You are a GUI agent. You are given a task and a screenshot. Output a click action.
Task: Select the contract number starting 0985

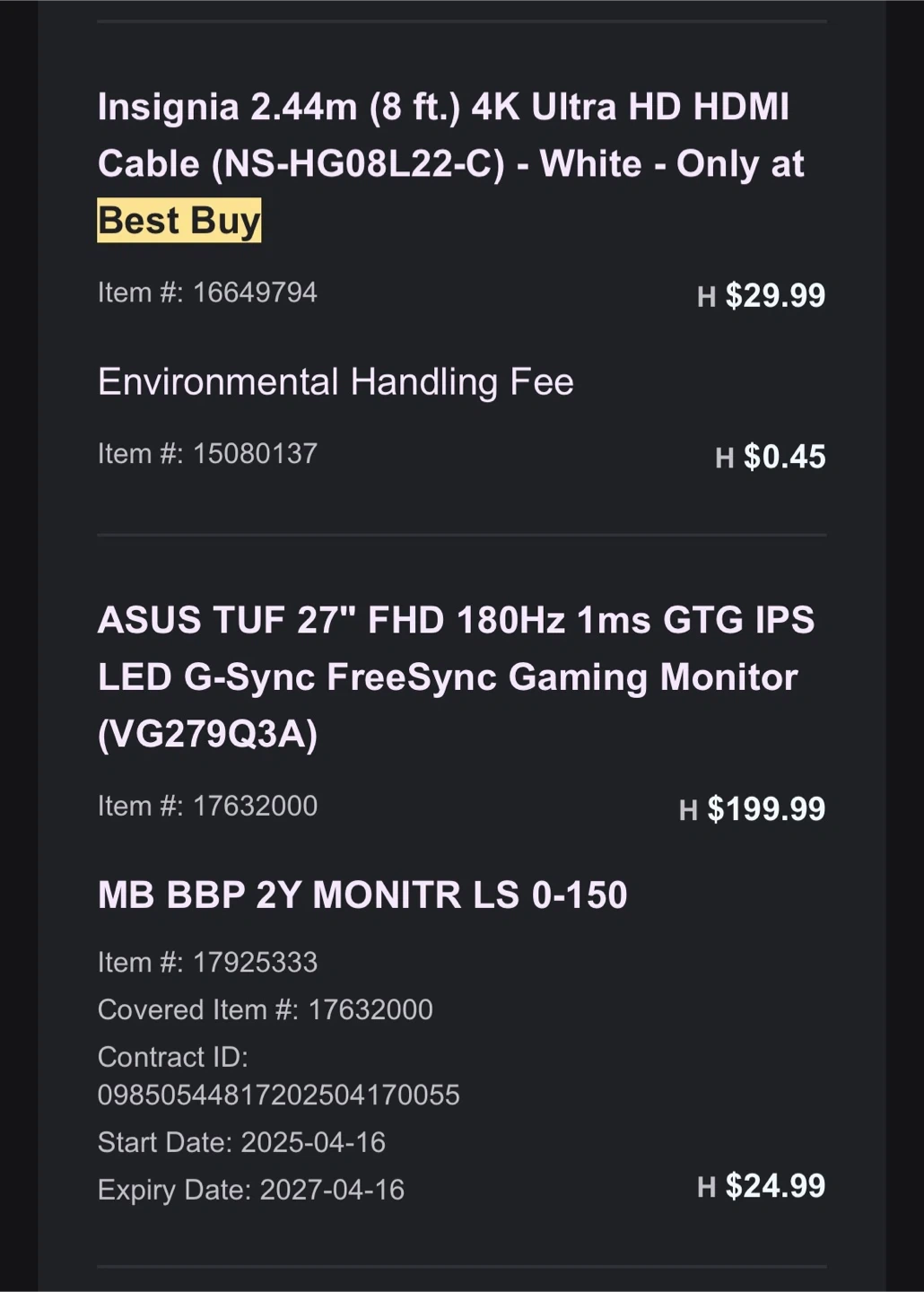coord(278,1095)
